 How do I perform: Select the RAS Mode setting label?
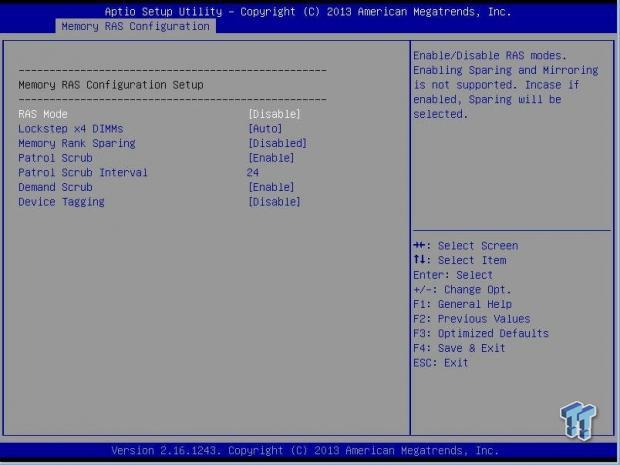tap(43, 114)
